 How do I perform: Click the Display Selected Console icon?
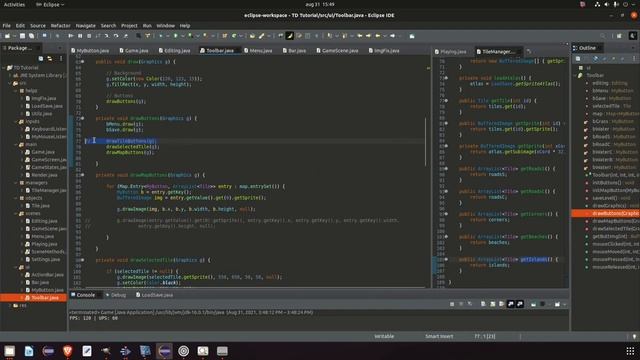pos(542,304)
